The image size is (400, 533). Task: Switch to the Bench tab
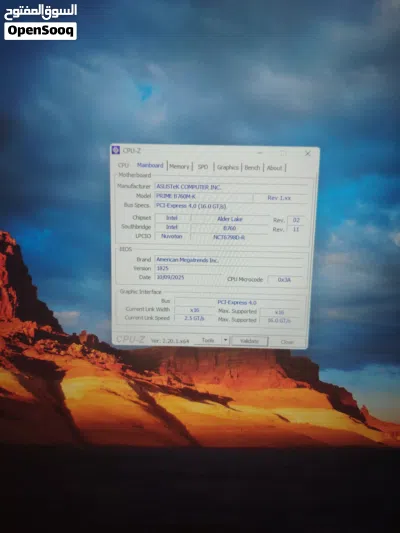(252, 168)
